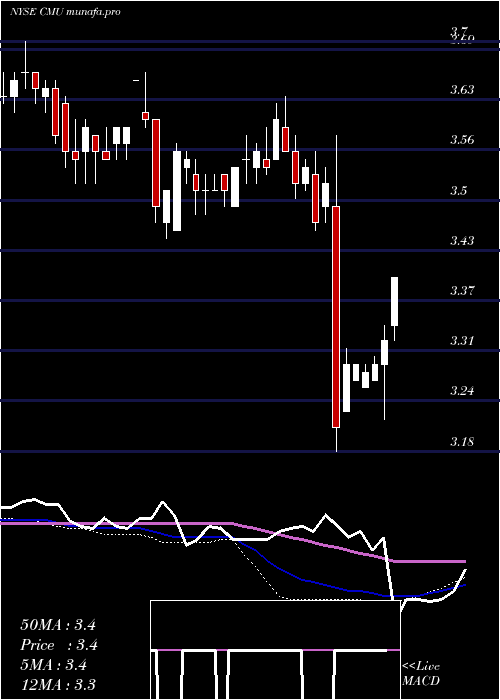This screenshot has height=700, width=500.
Task: Click the last white candlestick near 3.37
Action: [395, 301]
